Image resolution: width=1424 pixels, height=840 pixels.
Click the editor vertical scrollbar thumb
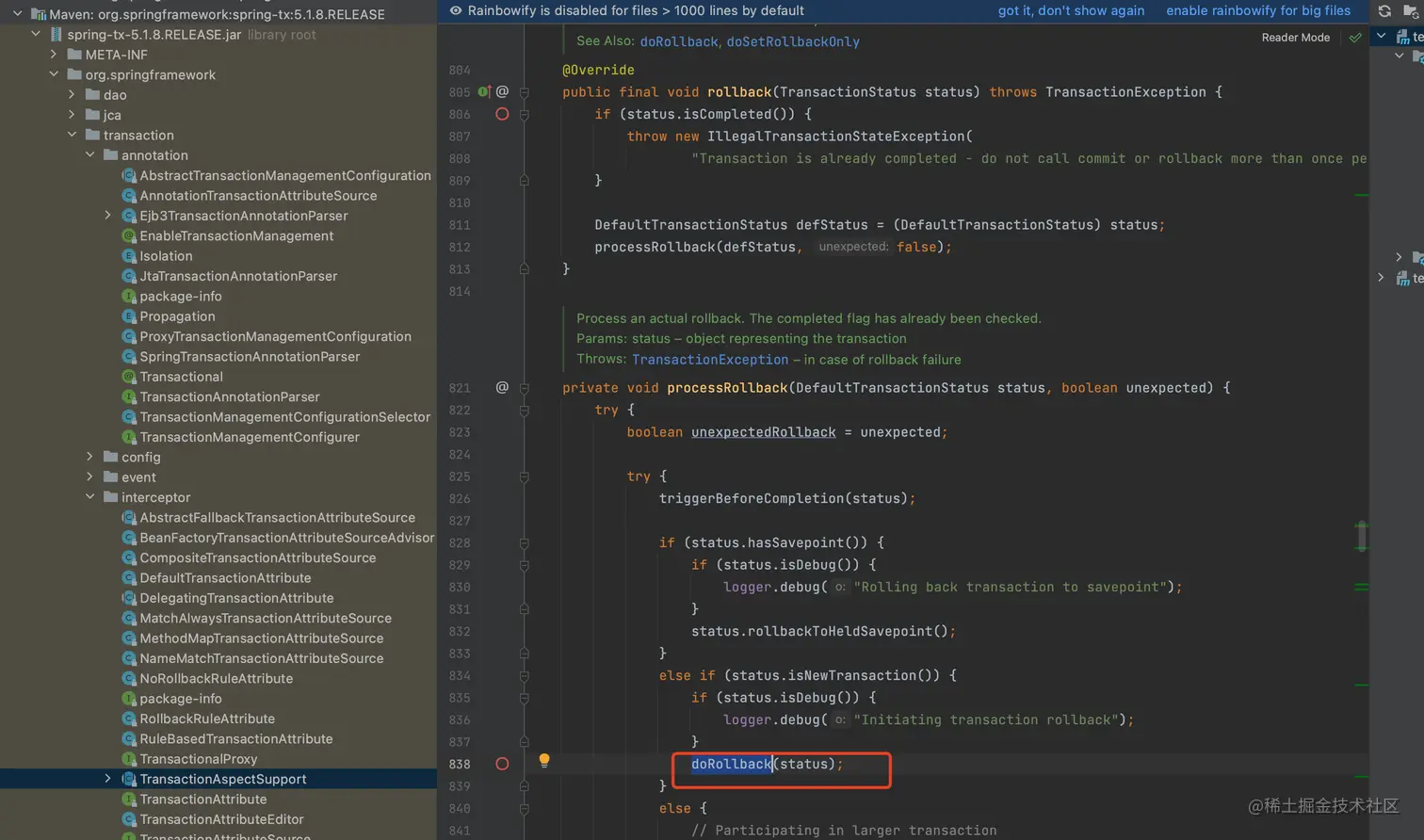pos(1362,536)
